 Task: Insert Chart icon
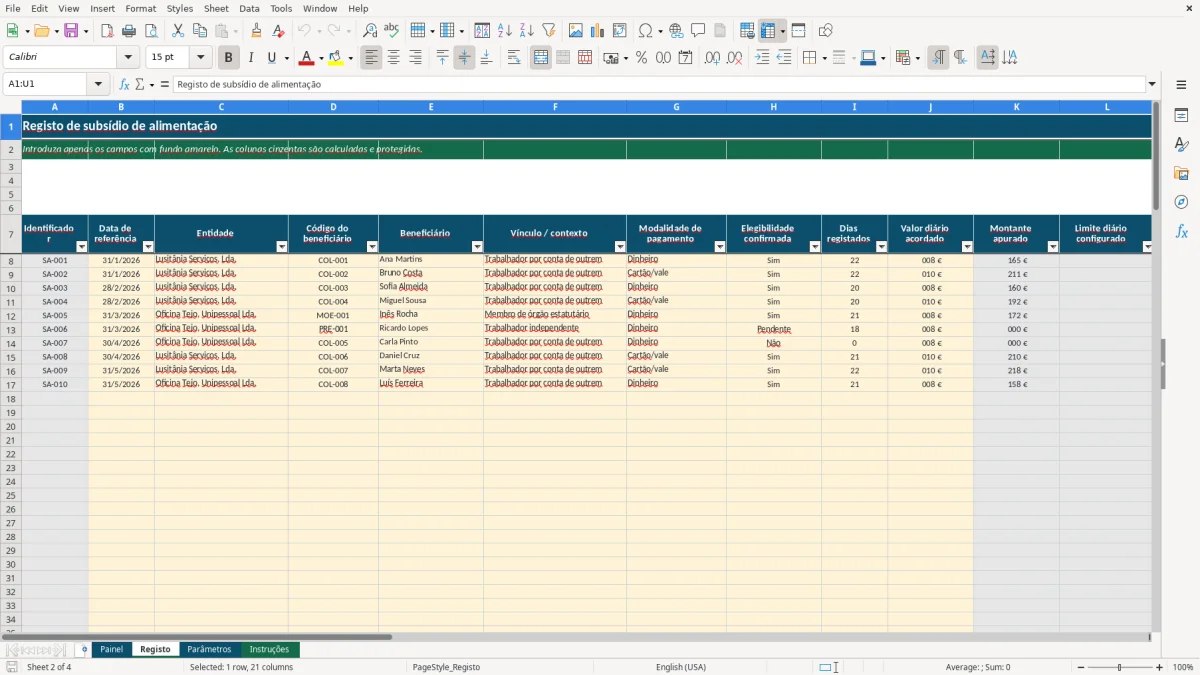[x=598, y=31]
